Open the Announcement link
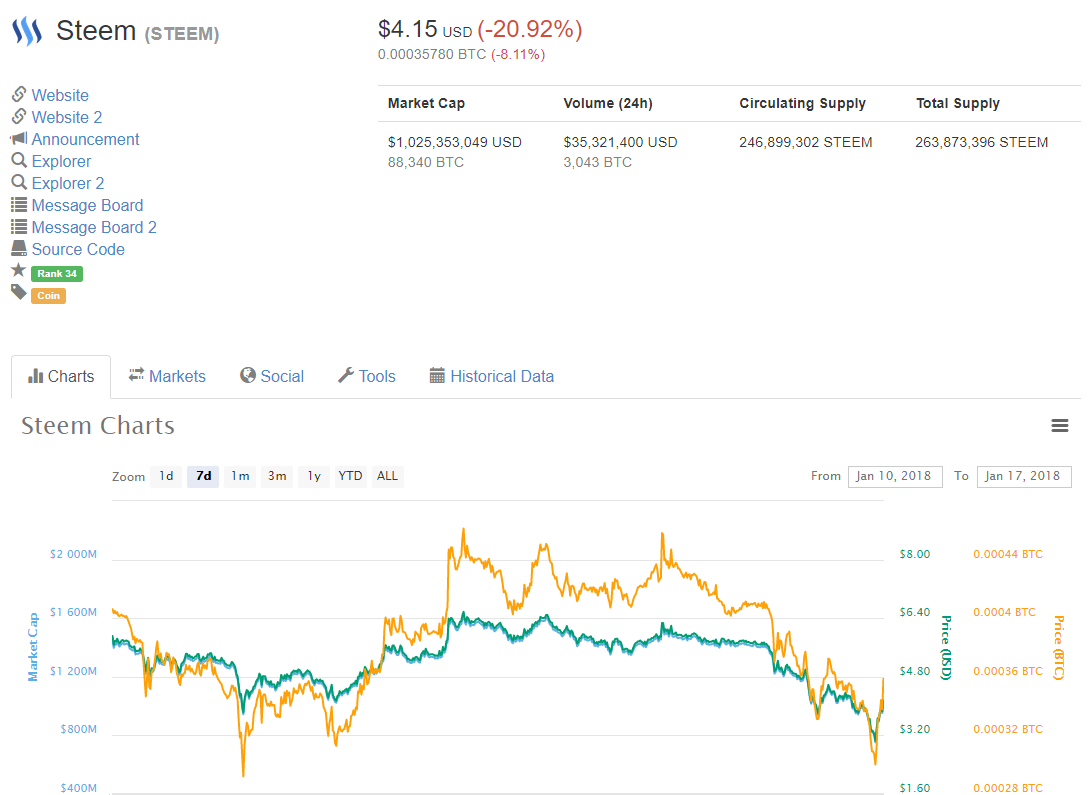Viewport: 1090px width, 795px height. (x=86, y=140)
